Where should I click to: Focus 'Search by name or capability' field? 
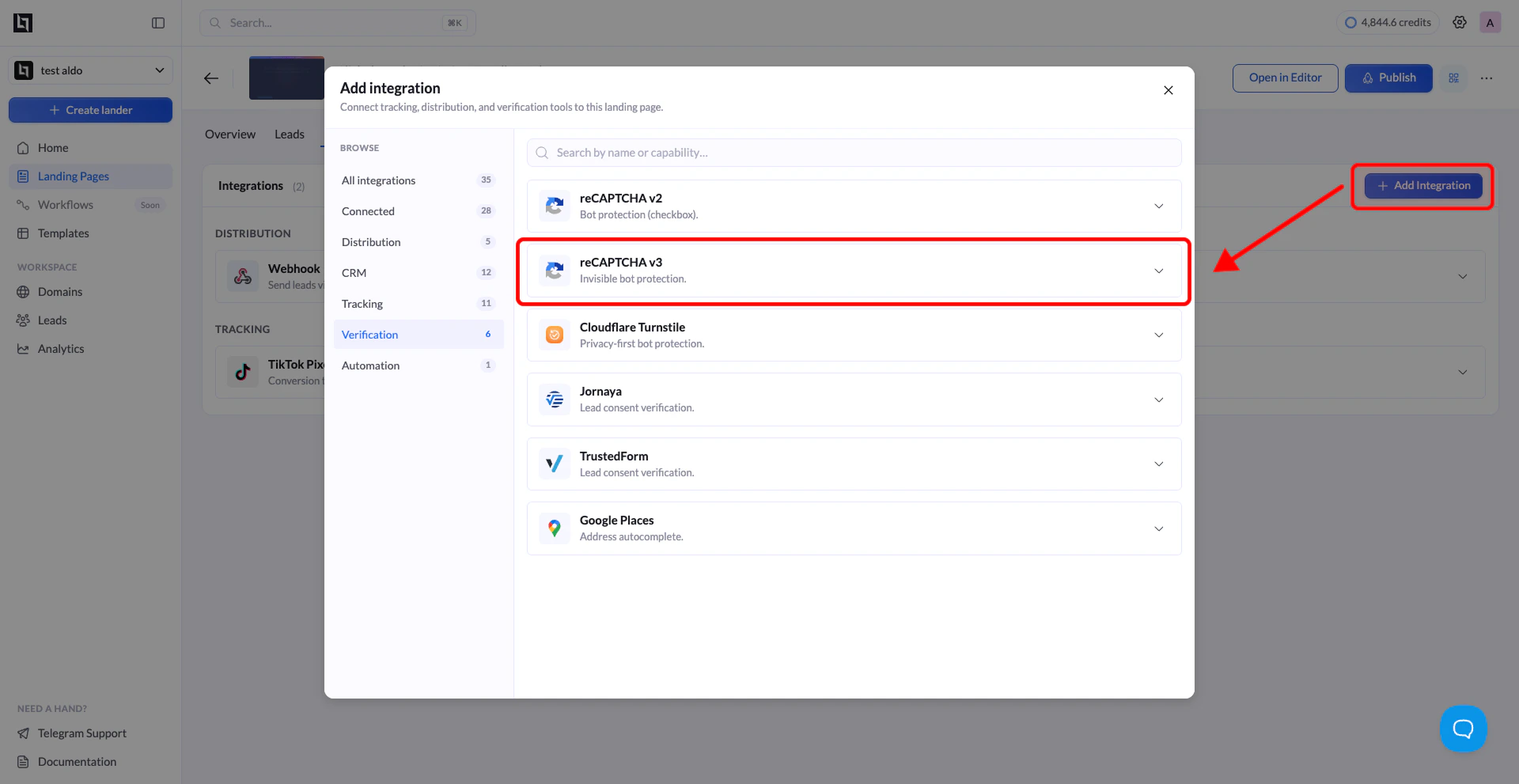(854, 153)
